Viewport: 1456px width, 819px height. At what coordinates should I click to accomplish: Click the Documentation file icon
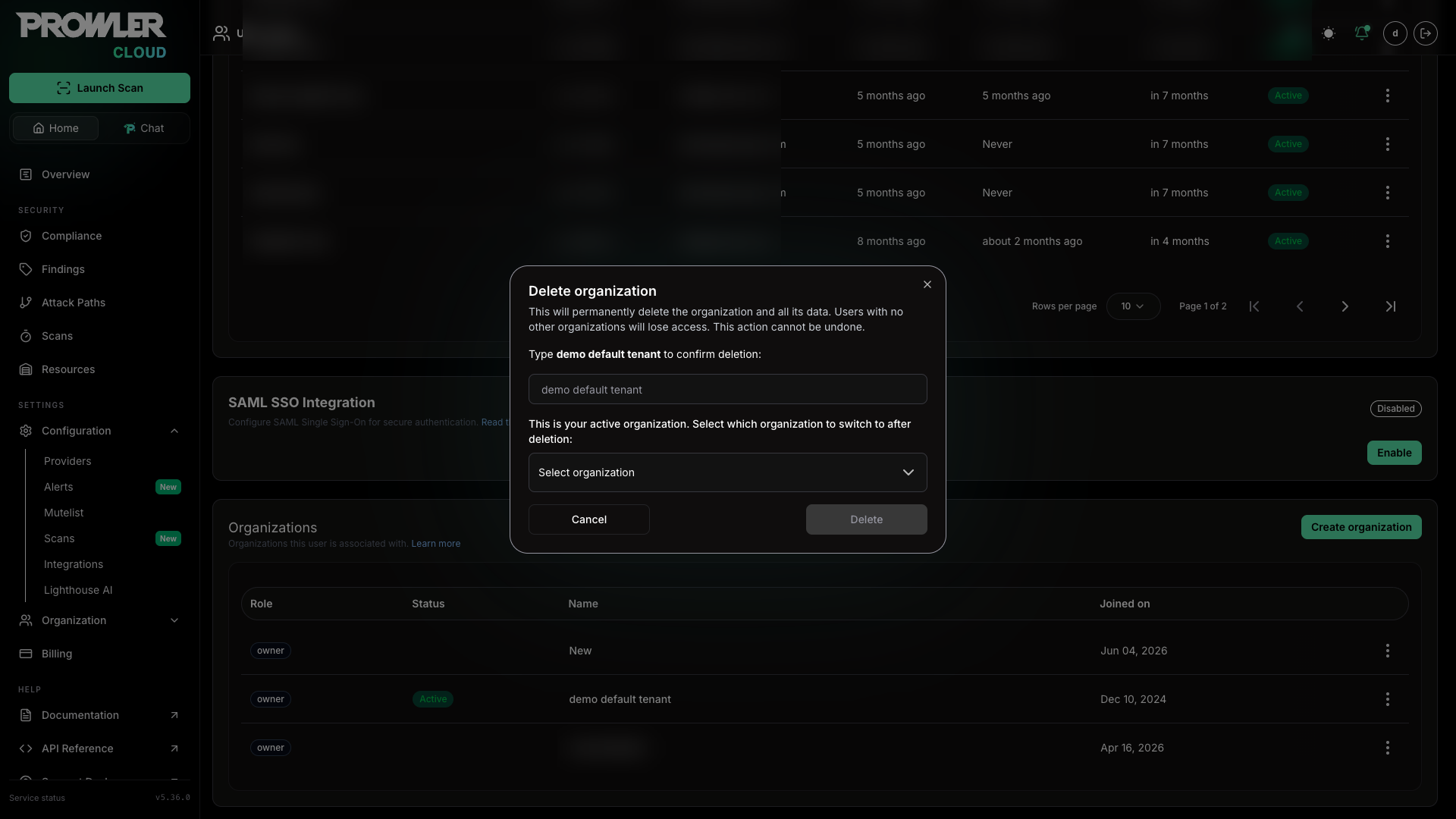click(x=26, y=715)
